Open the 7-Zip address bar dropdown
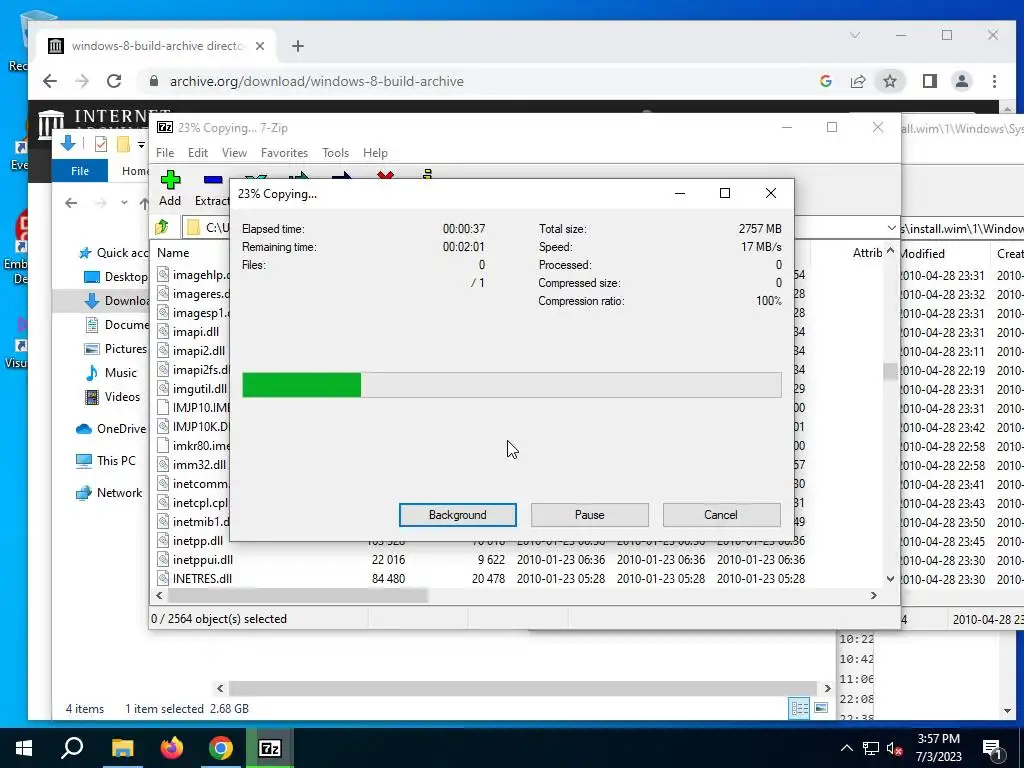 click(x=891, y=228)
